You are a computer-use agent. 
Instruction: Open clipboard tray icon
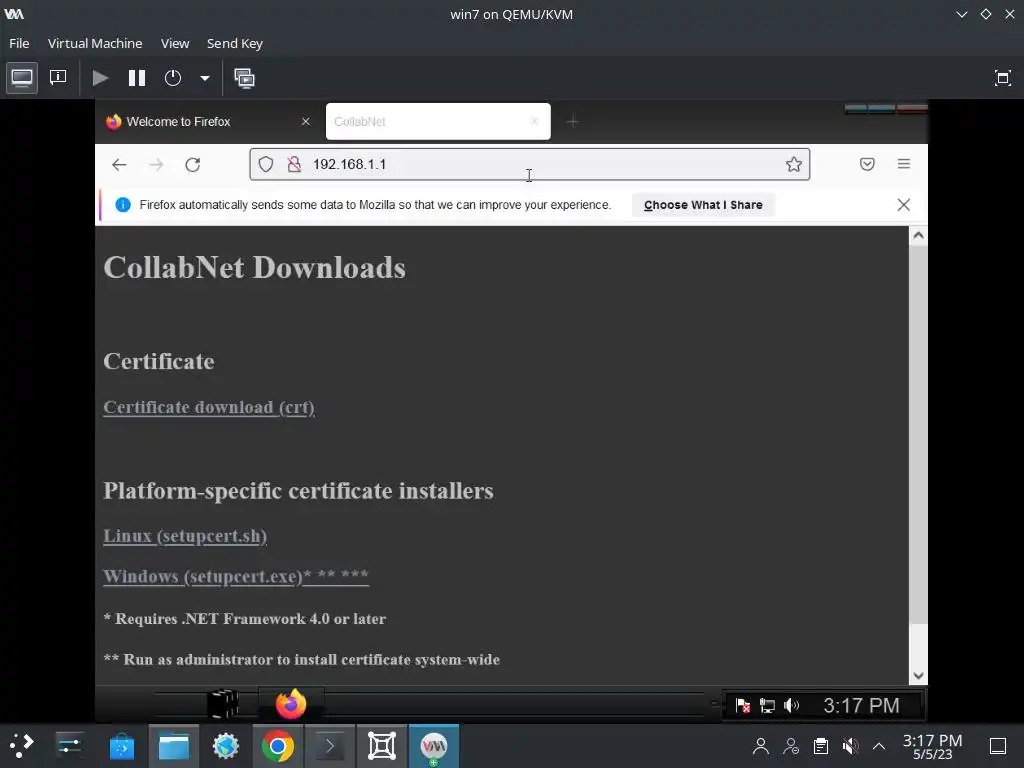821,746
